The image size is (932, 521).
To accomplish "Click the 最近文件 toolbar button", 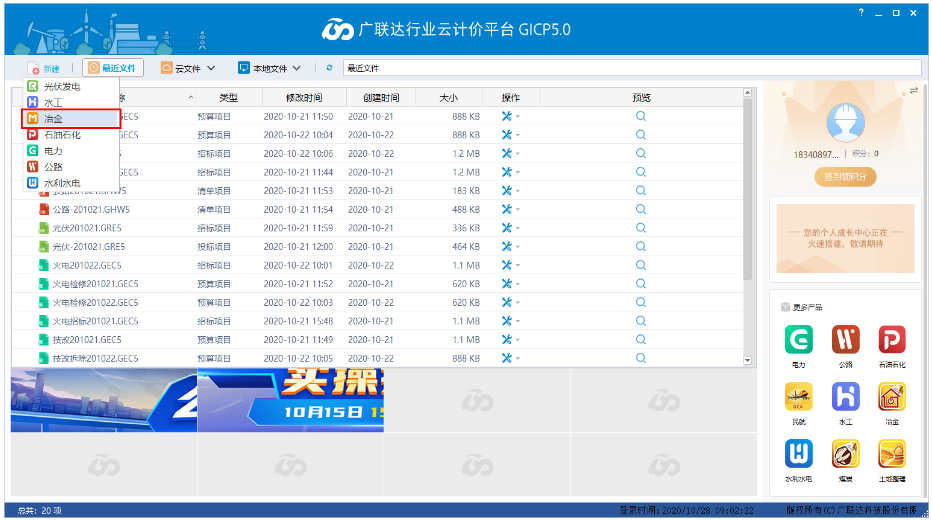I will 114,68.
